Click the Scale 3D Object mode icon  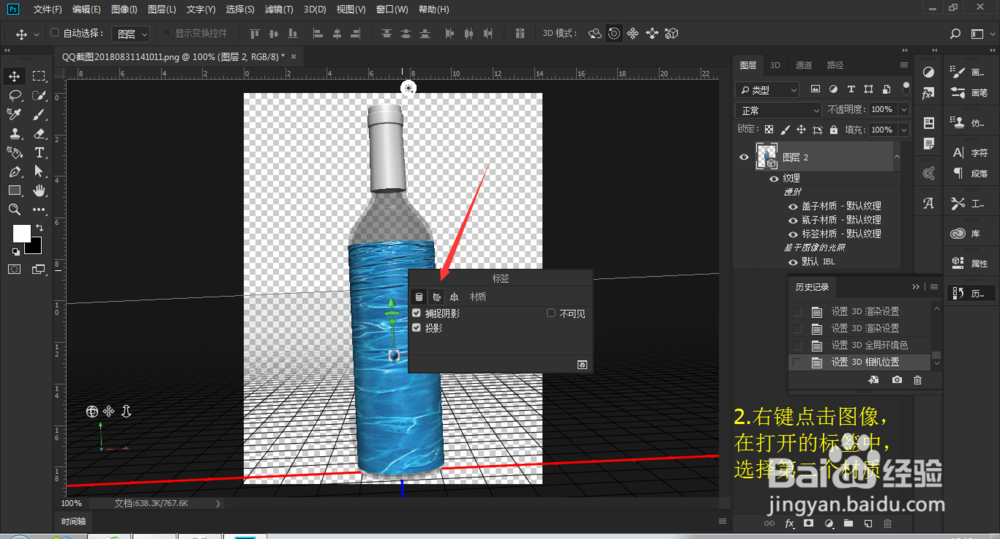[x=672, y=33]
